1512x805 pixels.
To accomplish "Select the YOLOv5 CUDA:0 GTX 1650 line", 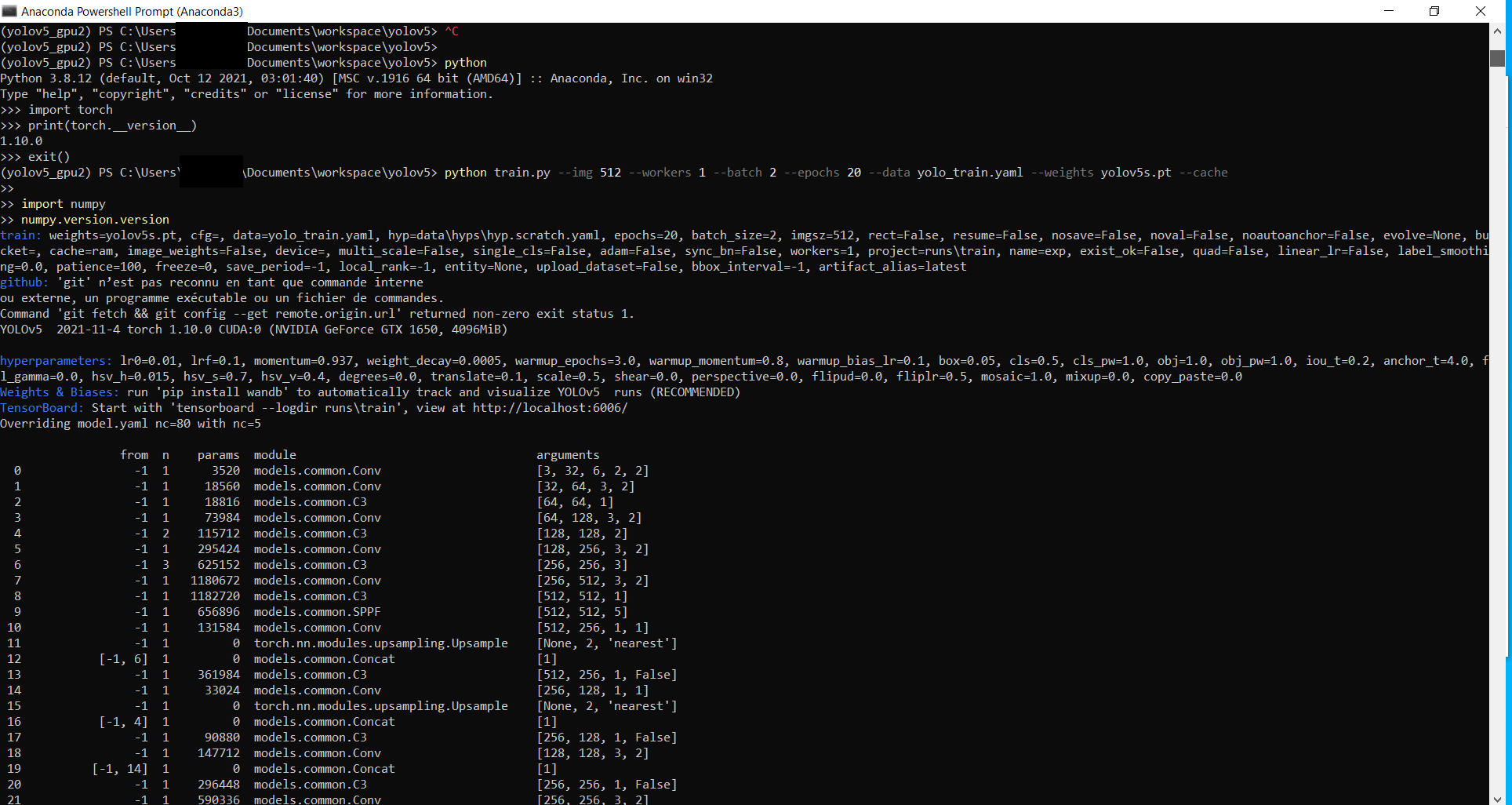I will (253, 329).
